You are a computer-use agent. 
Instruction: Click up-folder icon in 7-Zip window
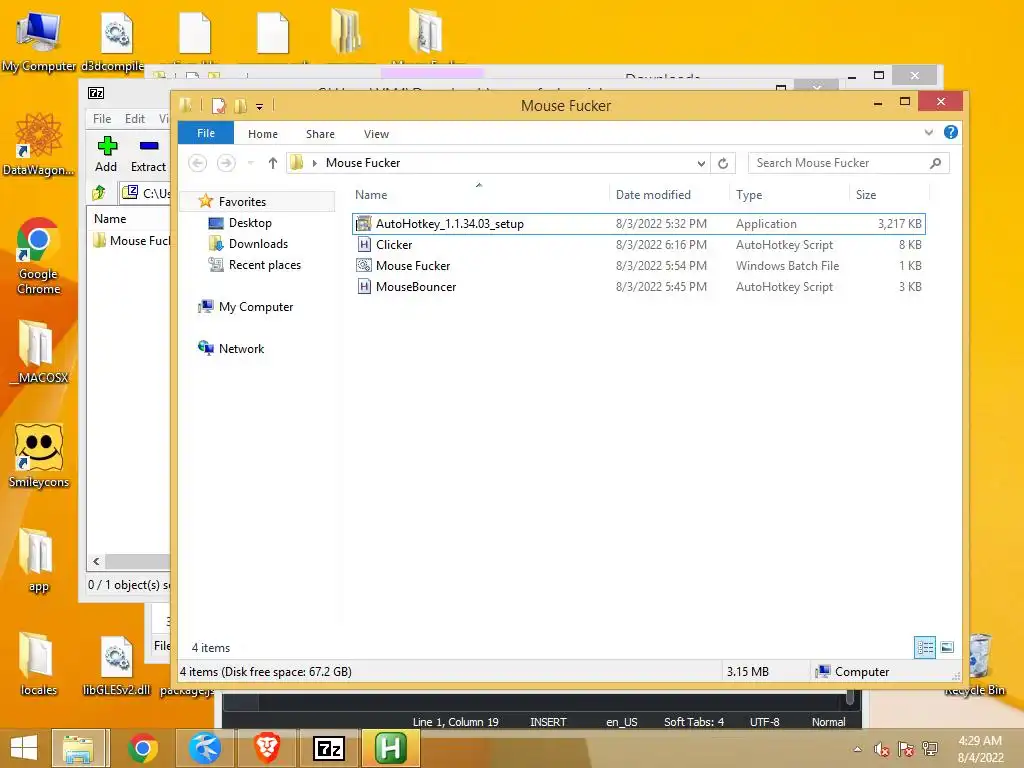click(99, 193)
